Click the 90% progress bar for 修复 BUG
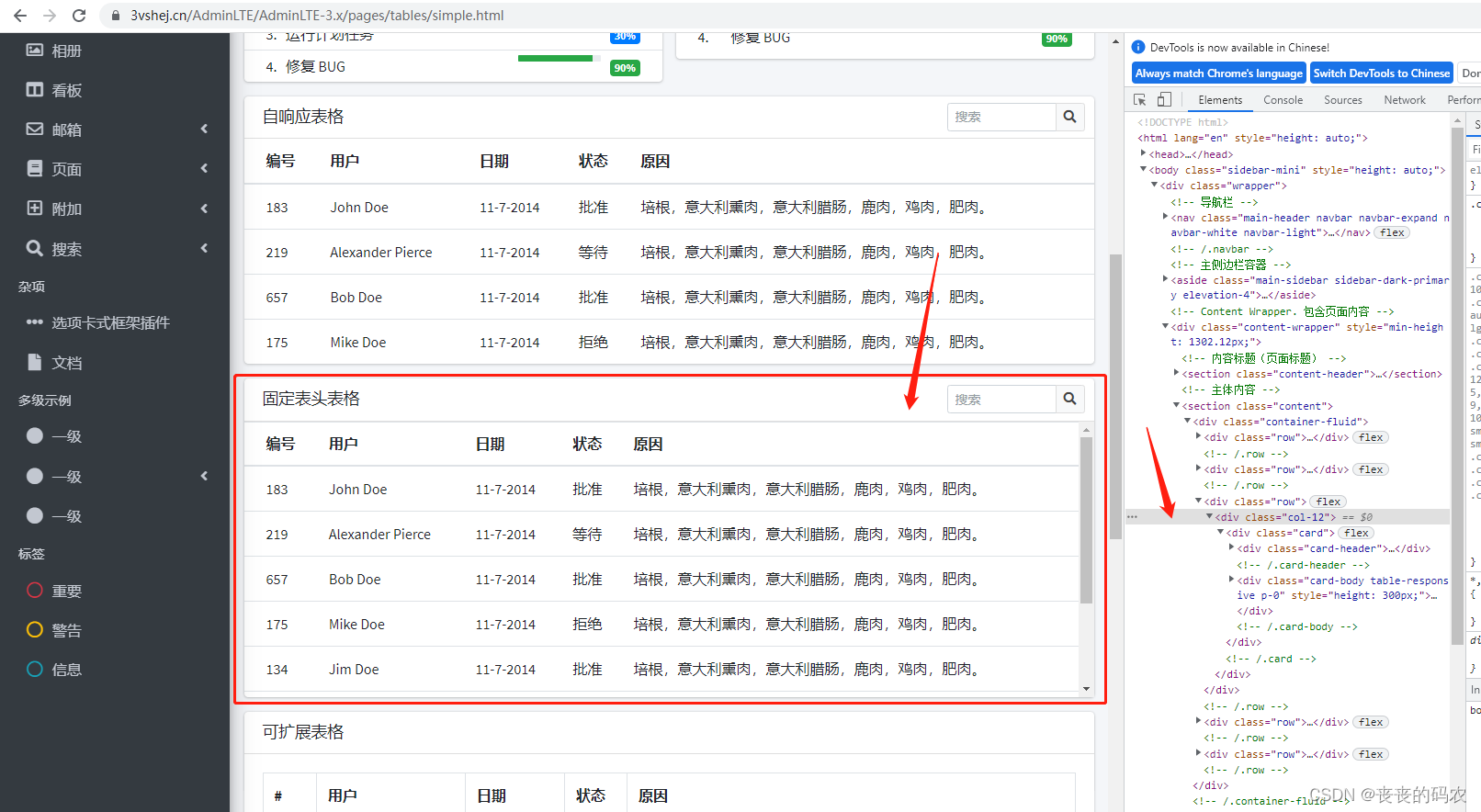The image size is (1481, 812). (558, 58)
